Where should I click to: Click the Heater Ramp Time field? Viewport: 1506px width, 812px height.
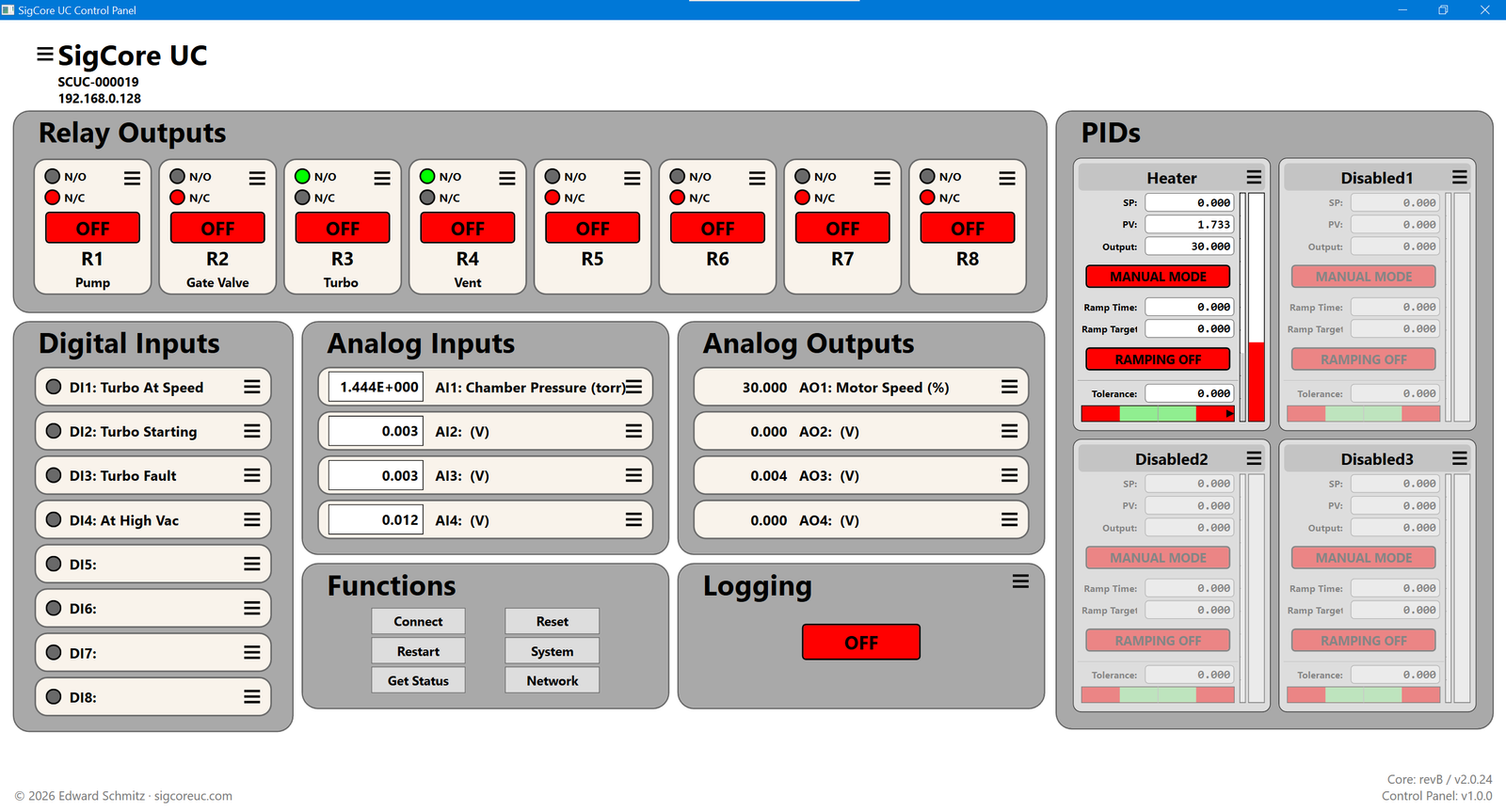tap(1189, 307)
